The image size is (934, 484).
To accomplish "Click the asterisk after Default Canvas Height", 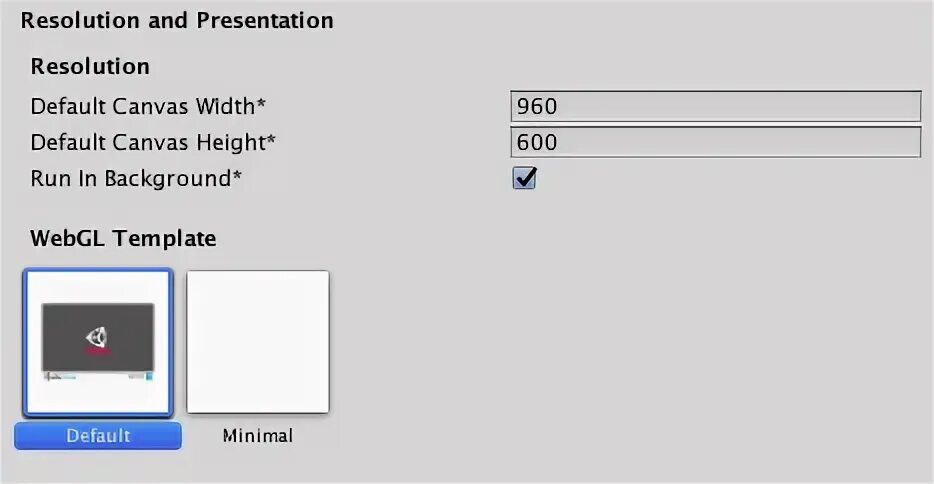I will coord(270,140).
